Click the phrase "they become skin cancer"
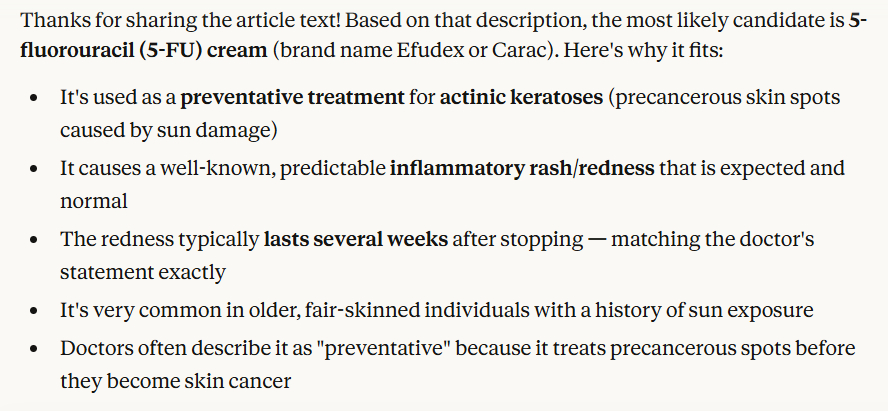This screenshot has height=411, width=888. [174, 381]
